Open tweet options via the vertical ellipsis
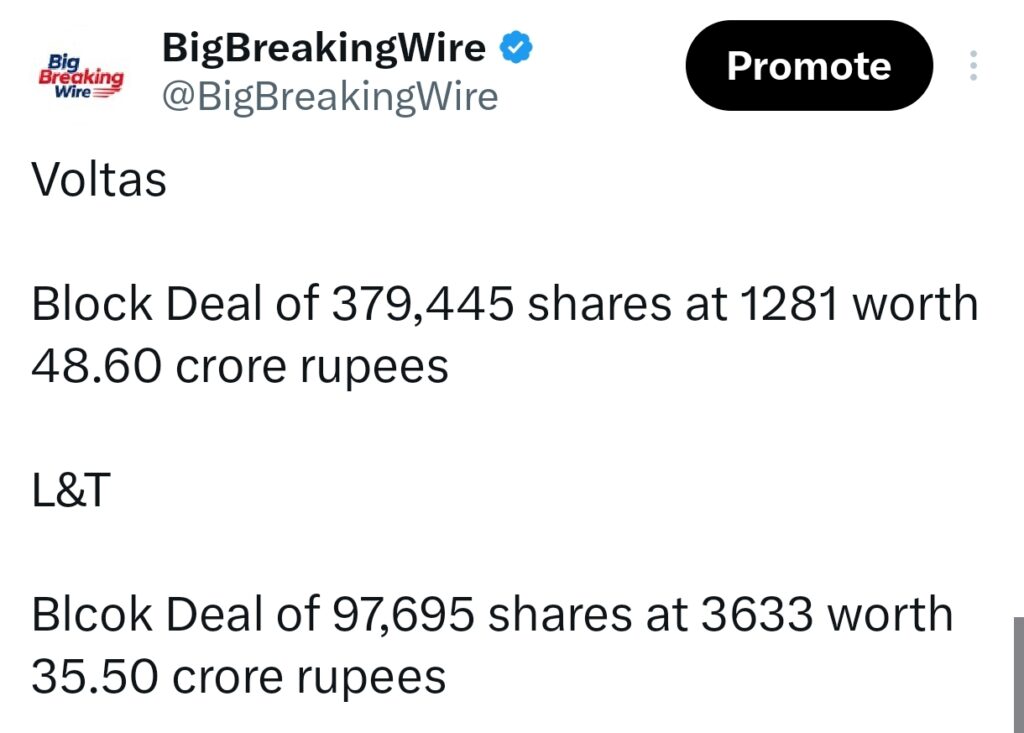This screenshot has height=733, width=1024. 972,66
